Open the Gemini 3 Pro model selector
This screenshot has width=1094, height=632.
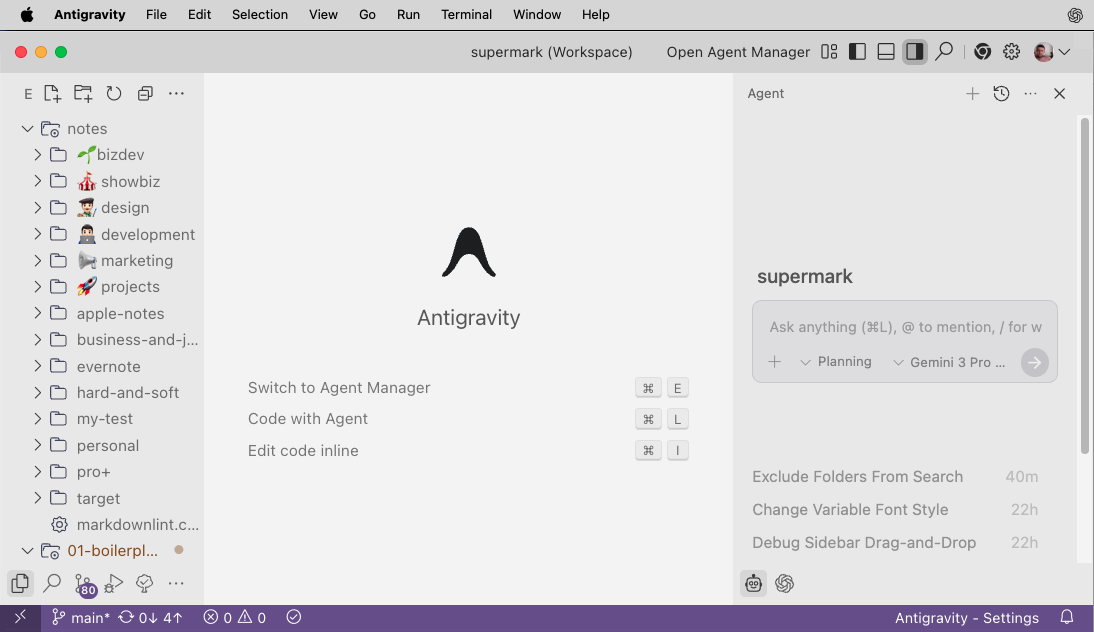click(949, 362)
